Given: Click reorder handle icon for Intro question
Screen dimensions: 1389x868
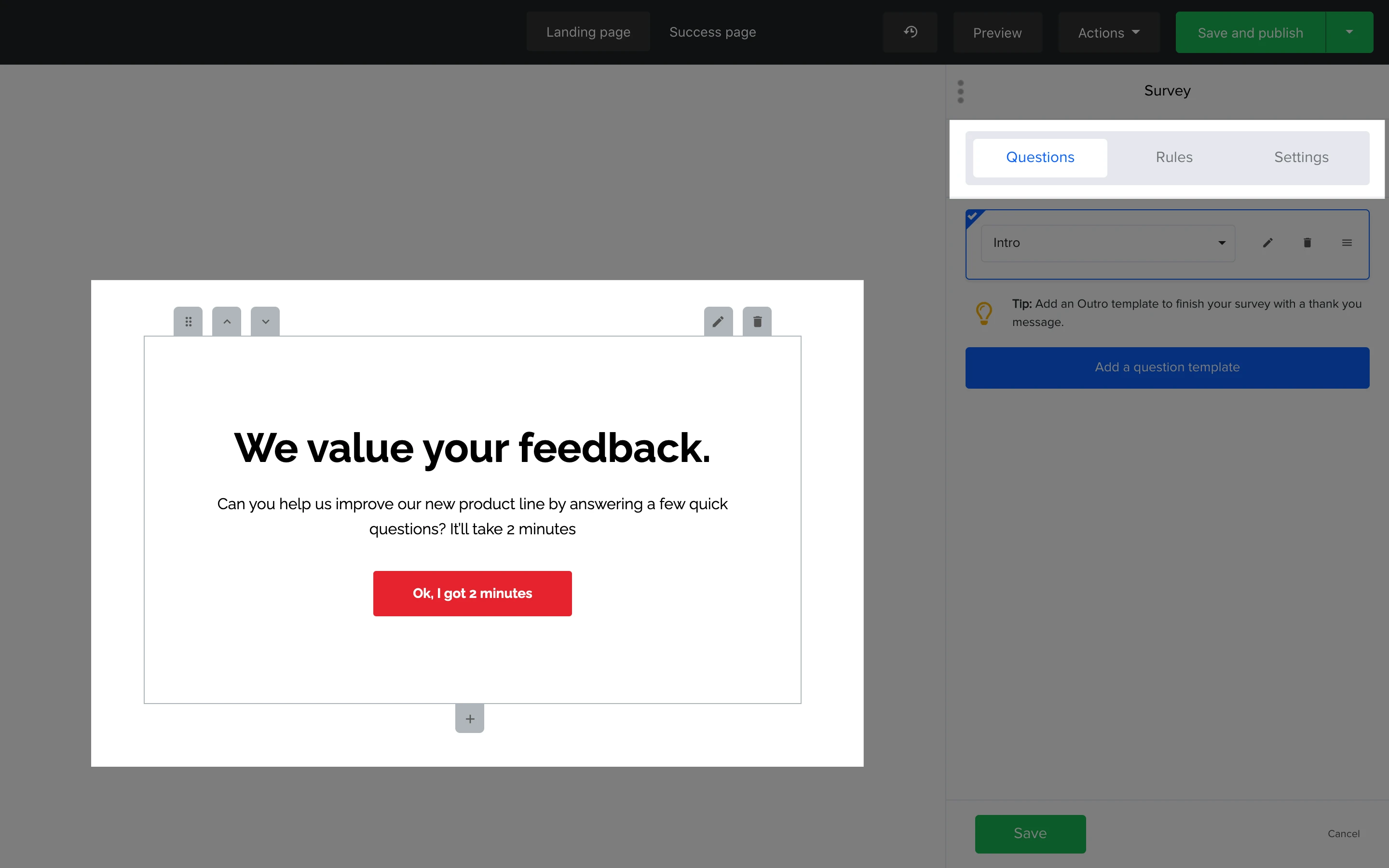Looking at the screenshot, I should click(x=1347, y=243).
